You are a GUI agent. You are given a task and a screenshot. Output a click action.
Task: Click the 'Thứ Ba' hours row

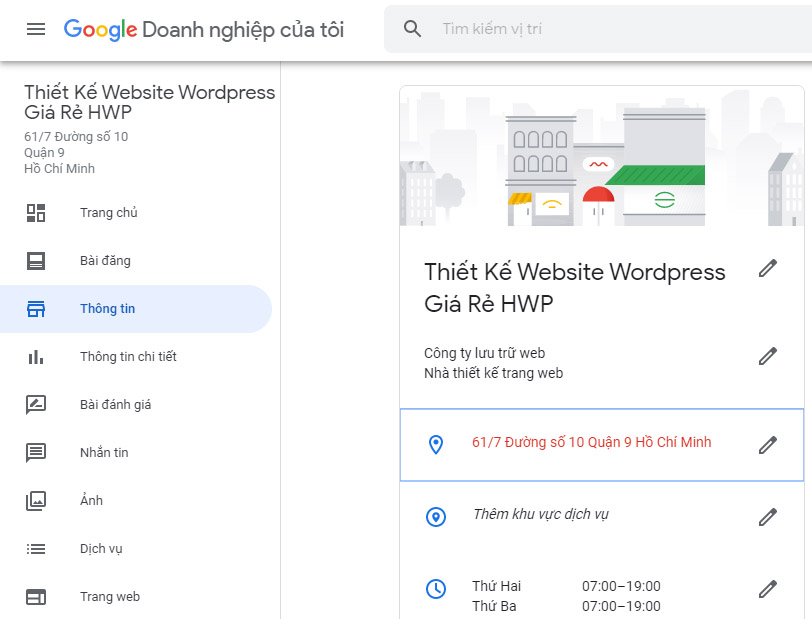(566, 607)
